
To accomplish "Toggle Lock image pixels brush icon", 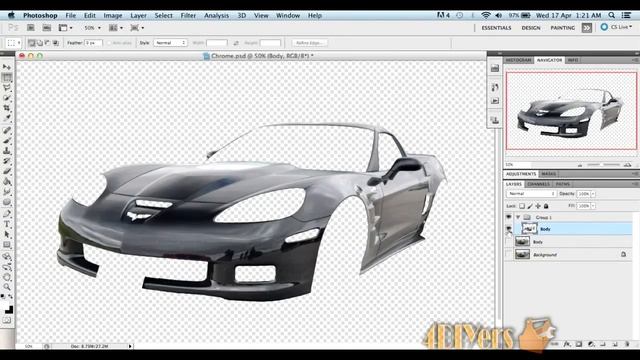I will [x=530, y=206].
